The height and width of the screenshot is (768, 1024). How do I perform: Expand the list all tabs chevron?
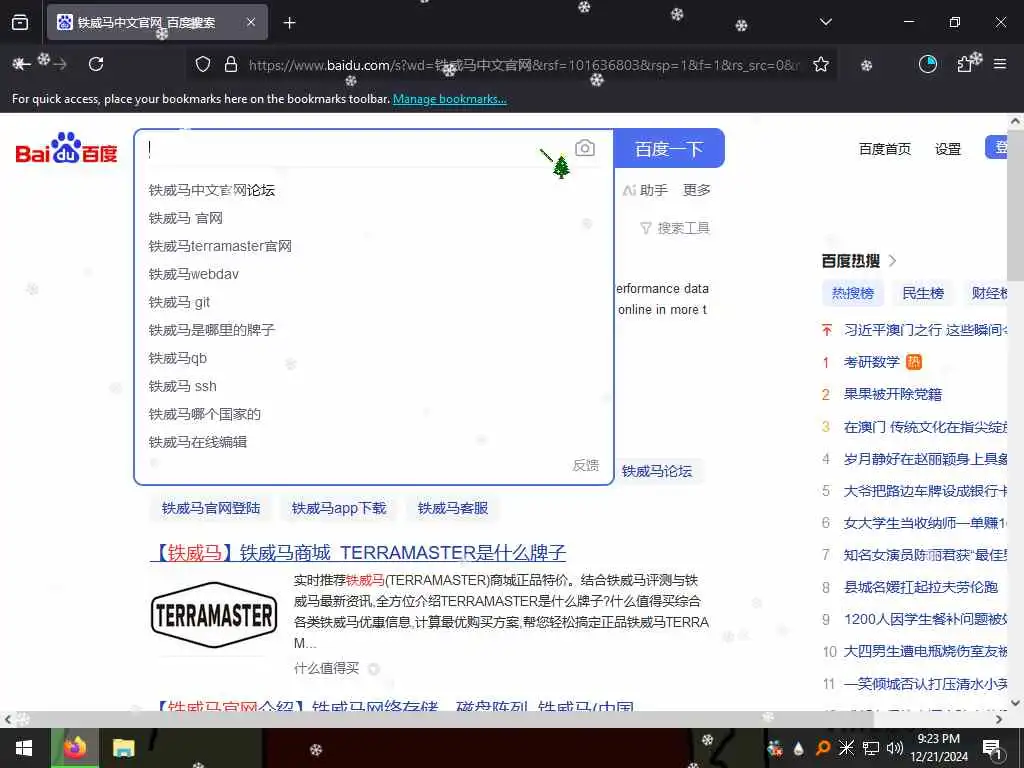pyautogui.click(x=826, y=22)
